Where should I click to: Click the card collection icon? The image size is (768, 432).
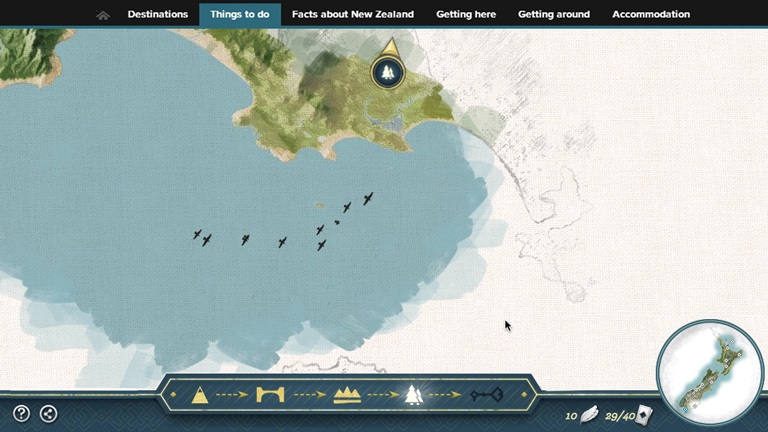[645, 415]
